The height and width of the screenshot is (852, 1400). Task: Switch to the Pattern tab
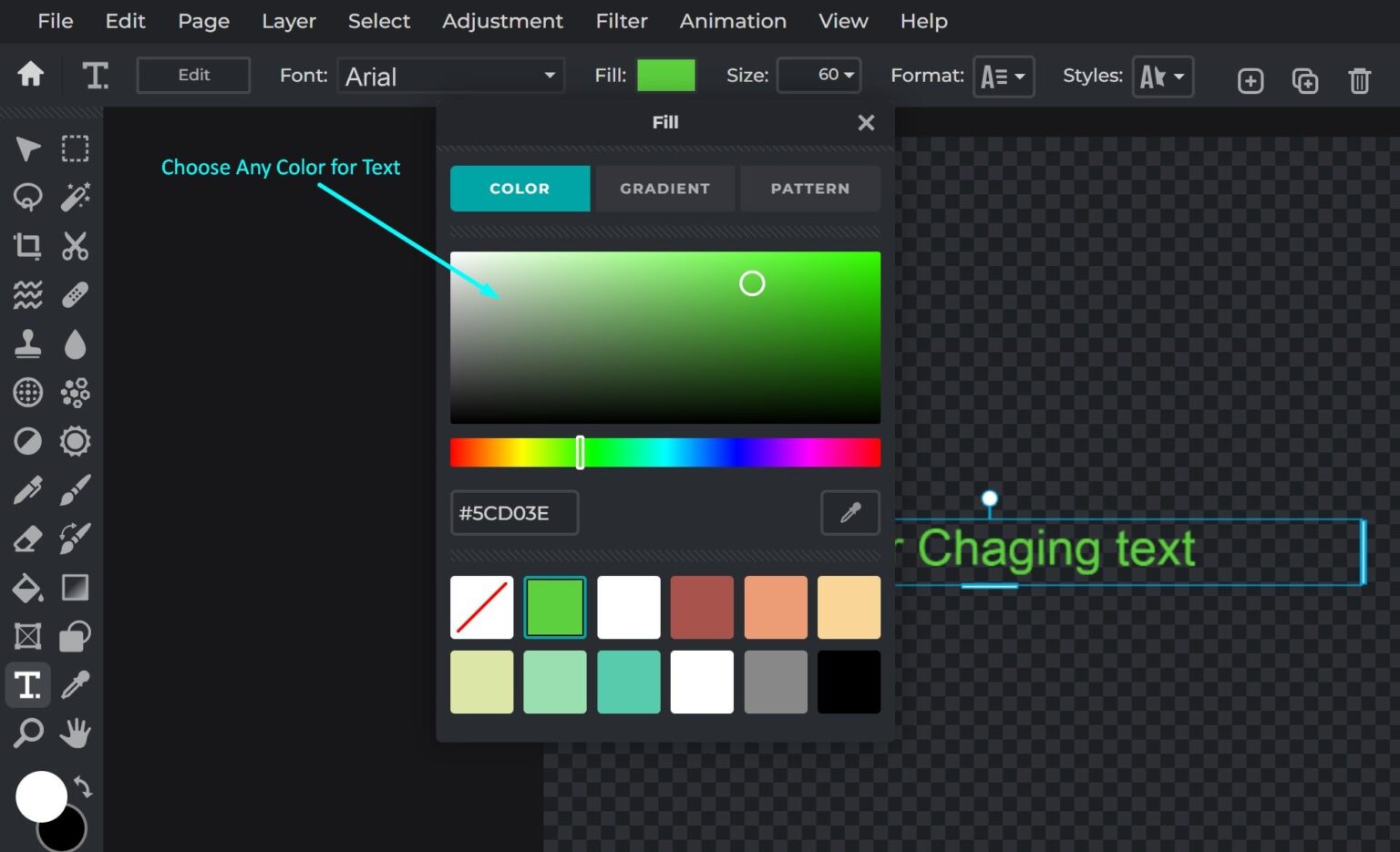(809, 189)
